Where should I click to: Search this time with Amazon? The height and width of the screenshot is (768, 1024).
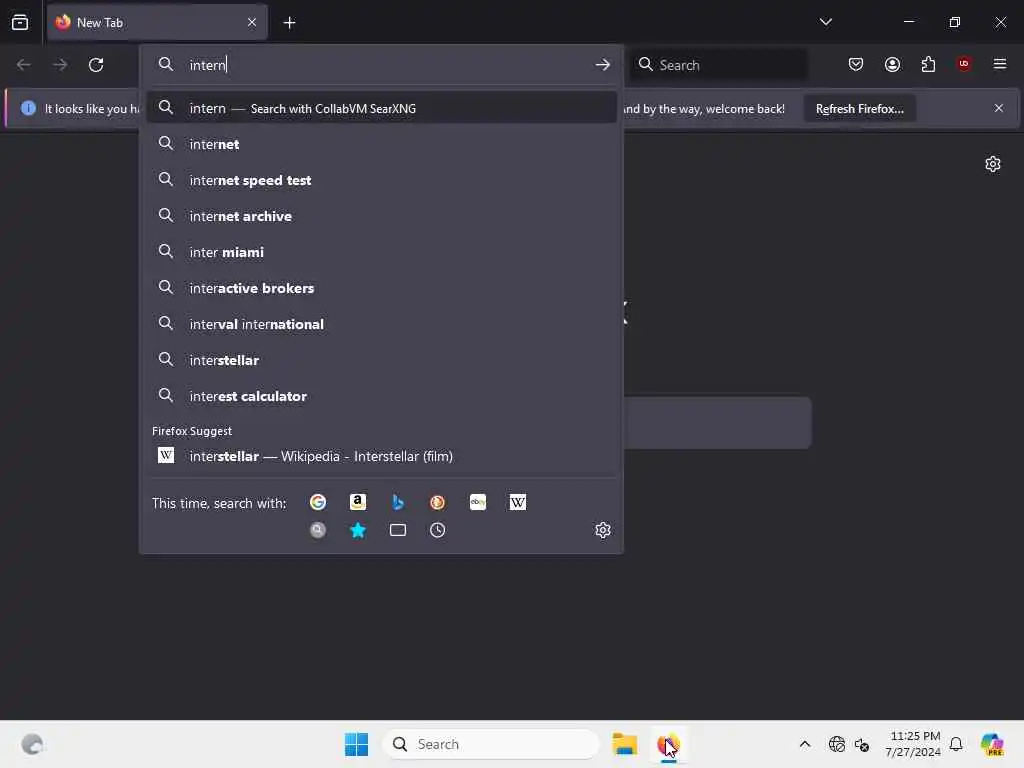coord(357,502)
